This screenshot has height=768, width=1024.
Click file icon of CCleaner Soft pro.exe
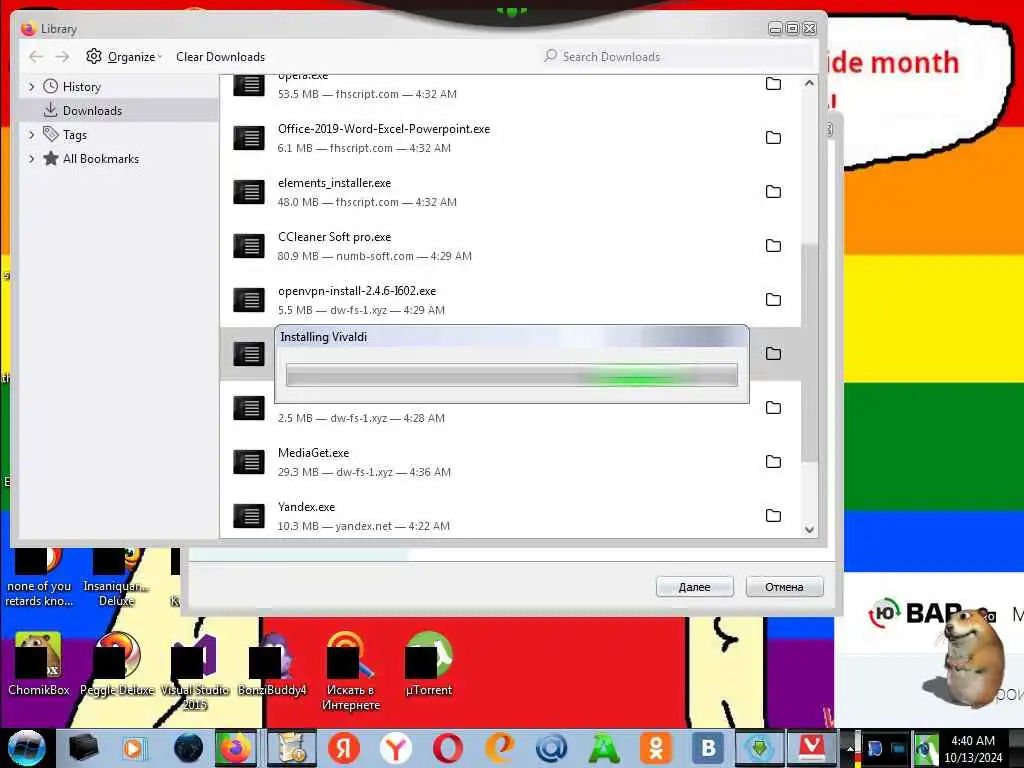click(x=249, y=246)
